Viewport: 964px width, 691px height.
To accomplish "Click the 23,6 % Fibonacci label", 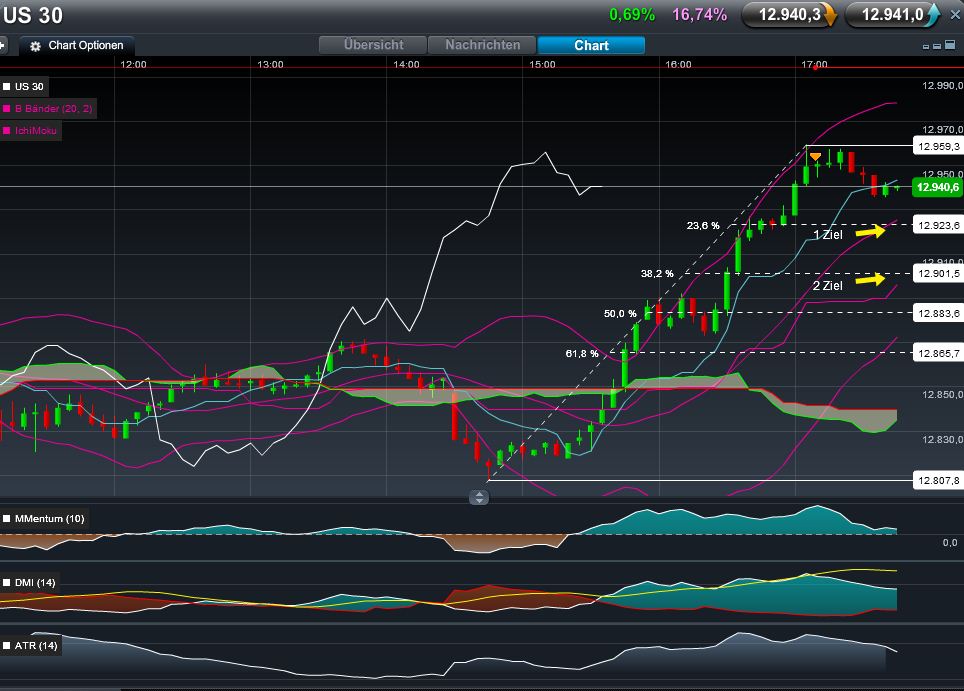I will tap(703, 226).
